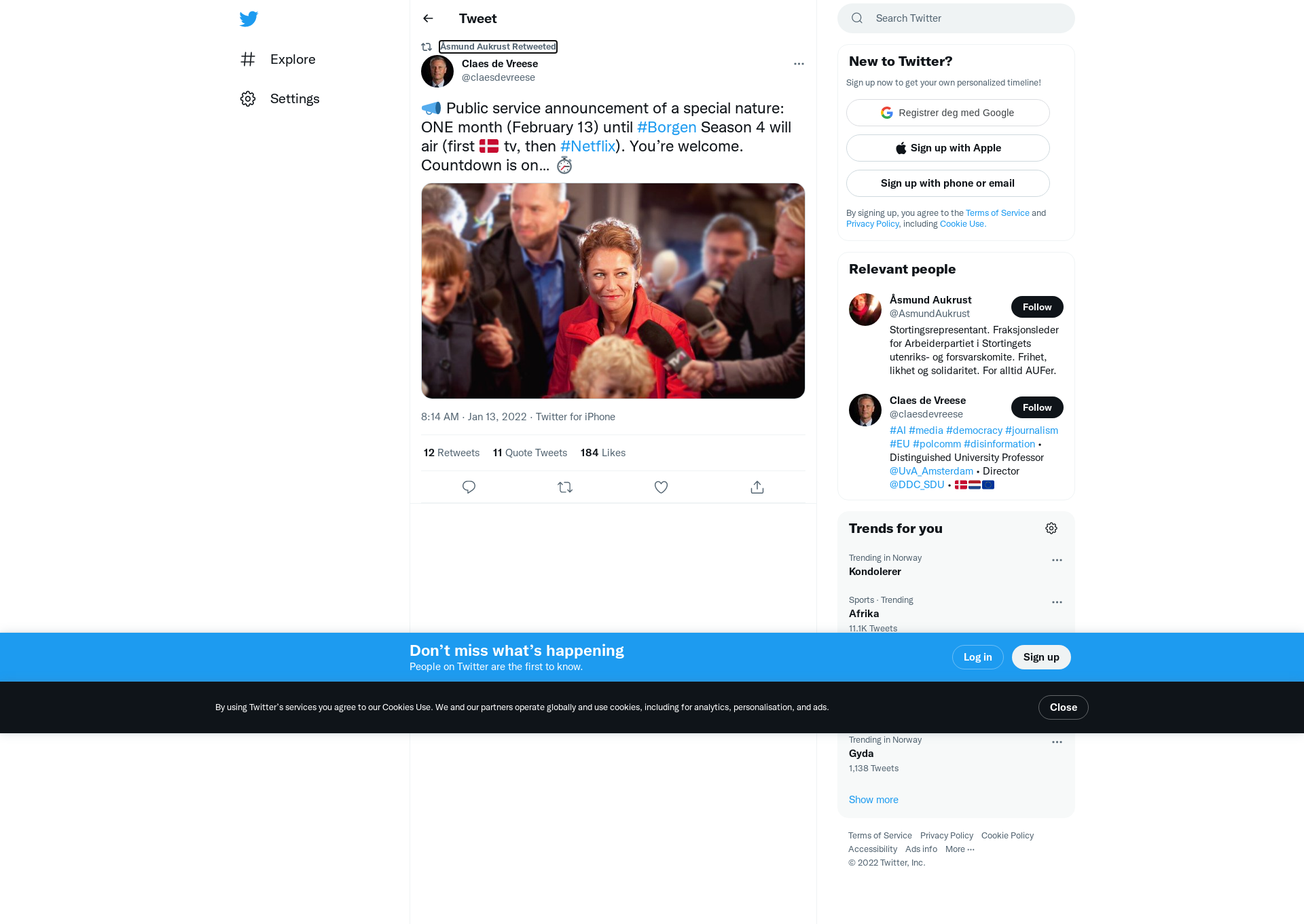The width and height of the screenshot is (1304, 924).
Task: Open the #Borgen hashtag link
Action: coord(666,127)
